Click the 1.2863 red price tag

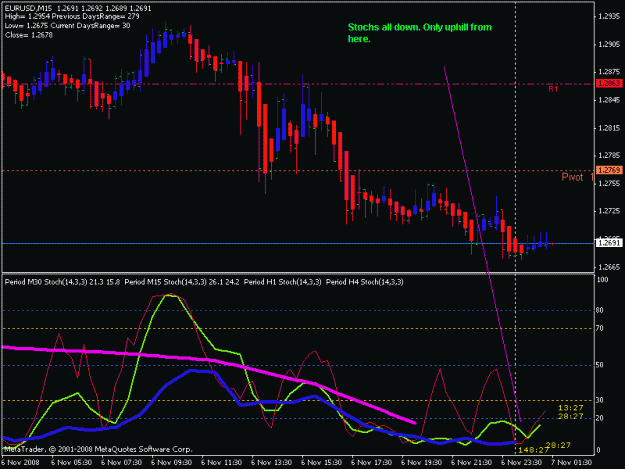[609, 84]
